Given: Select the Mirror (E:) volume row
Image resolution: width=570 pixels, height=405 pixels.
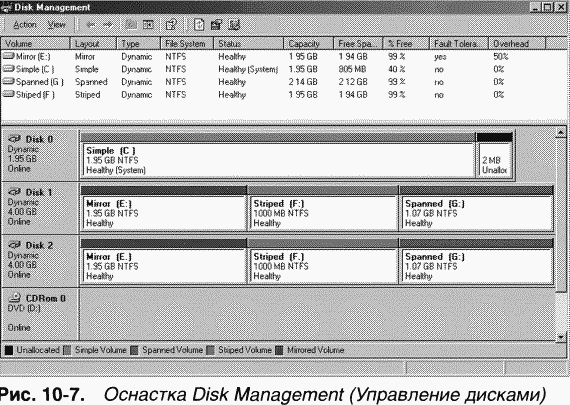Looking at the screenshot, I should tap(284, 56).
